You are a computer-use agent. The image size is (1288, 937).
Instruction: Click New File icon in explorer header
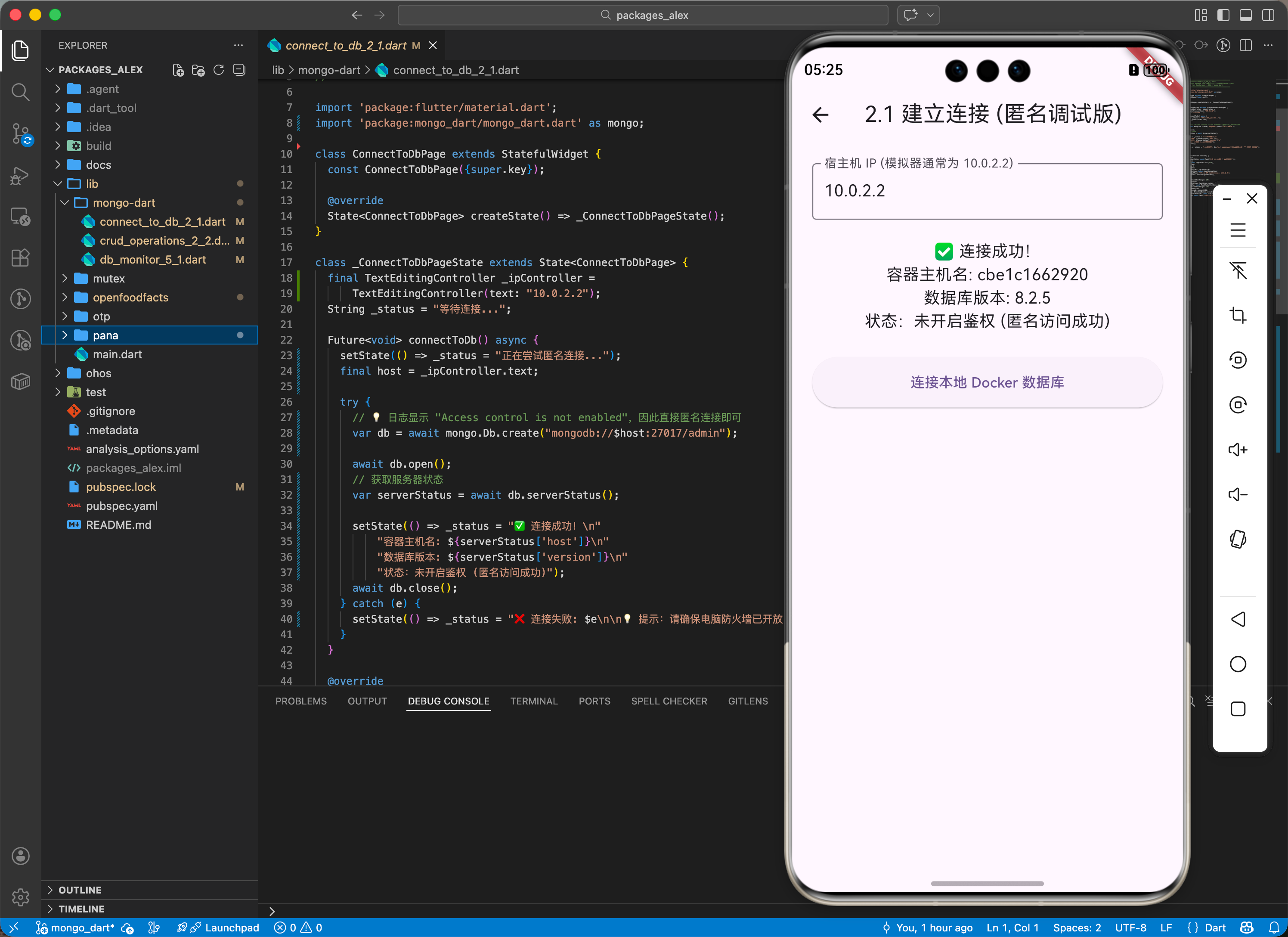coord(178,70)
